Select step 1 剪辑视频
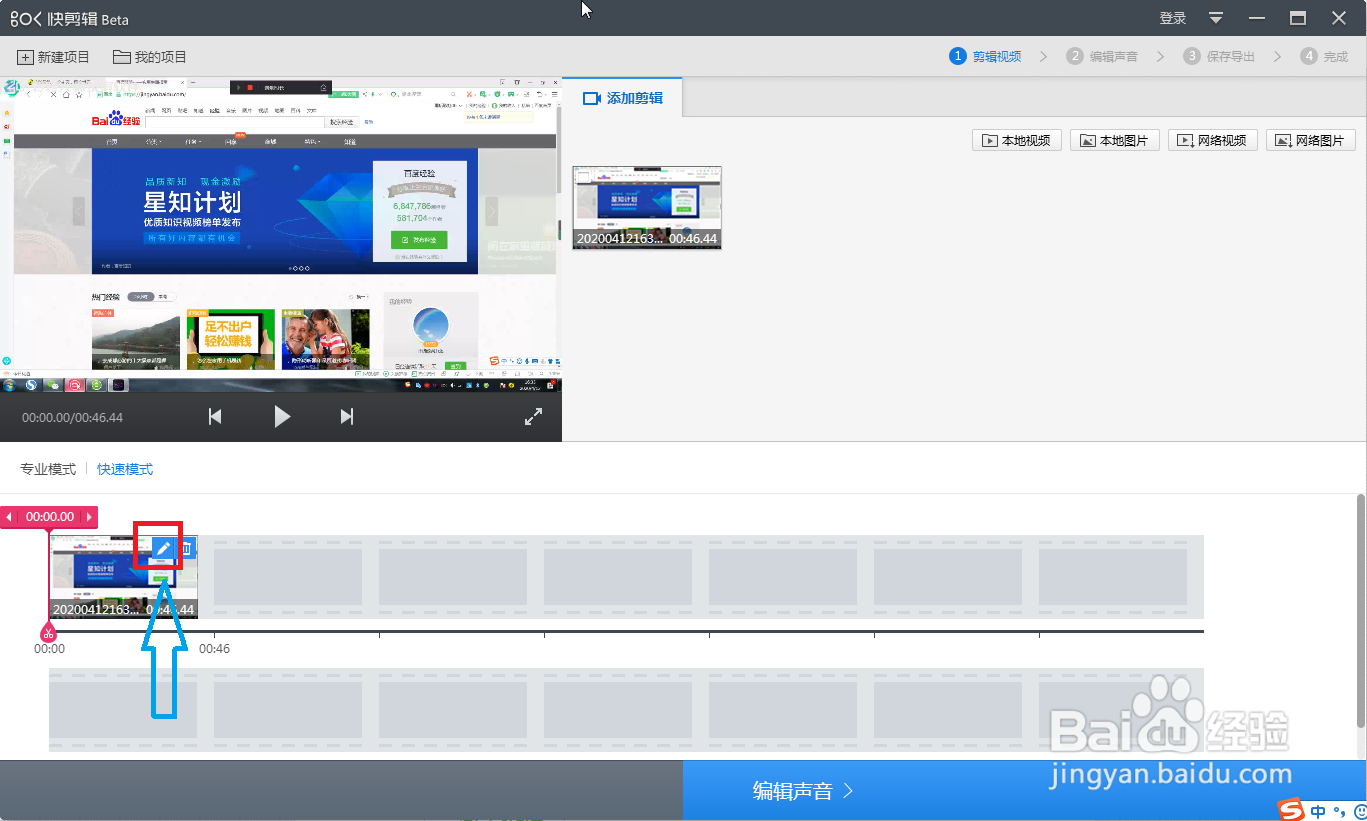The height and width of the screenshot is (821, 1367). point(986,56)
